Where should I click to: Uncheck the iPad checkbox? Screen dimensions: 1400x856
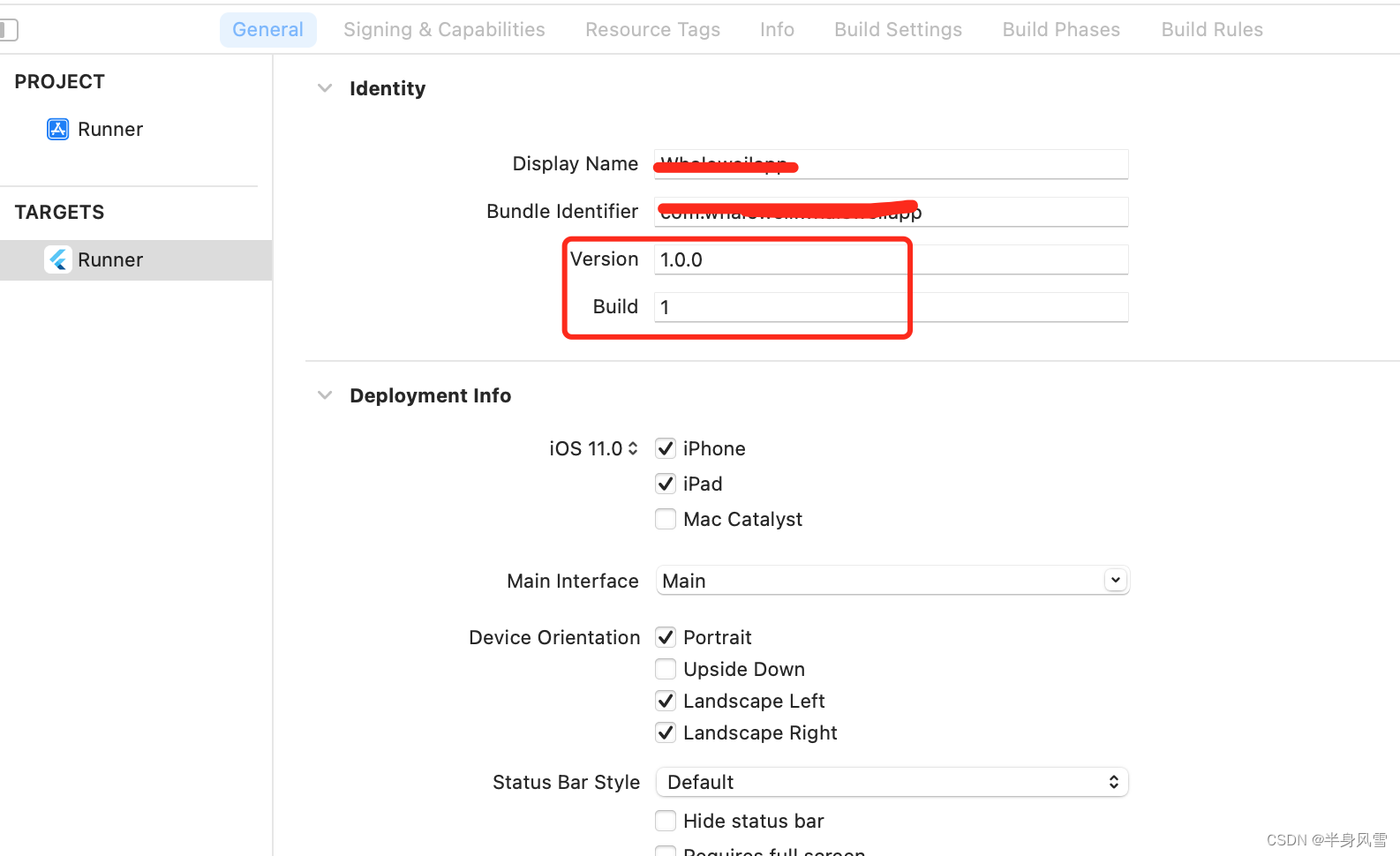tap(666, 484)
